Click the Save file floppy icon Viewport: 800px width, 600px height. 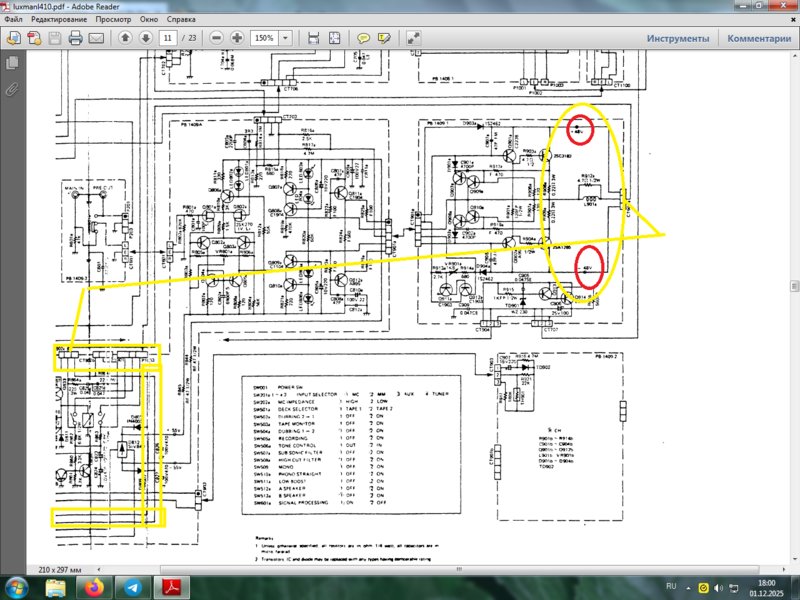(55, 38)
